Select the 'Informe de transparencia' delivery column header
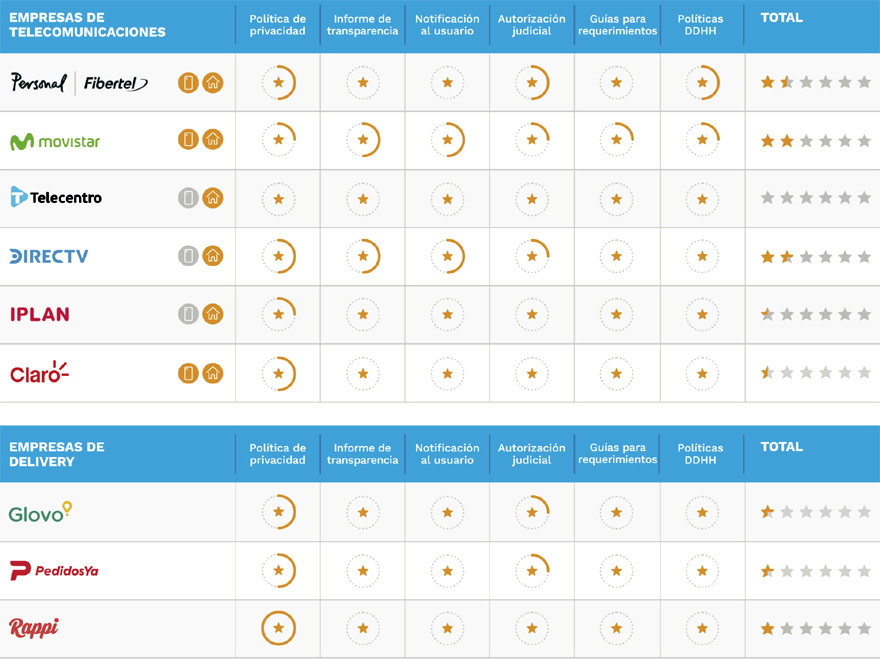Viewport: 880px width, 660px height. [363, 455]
